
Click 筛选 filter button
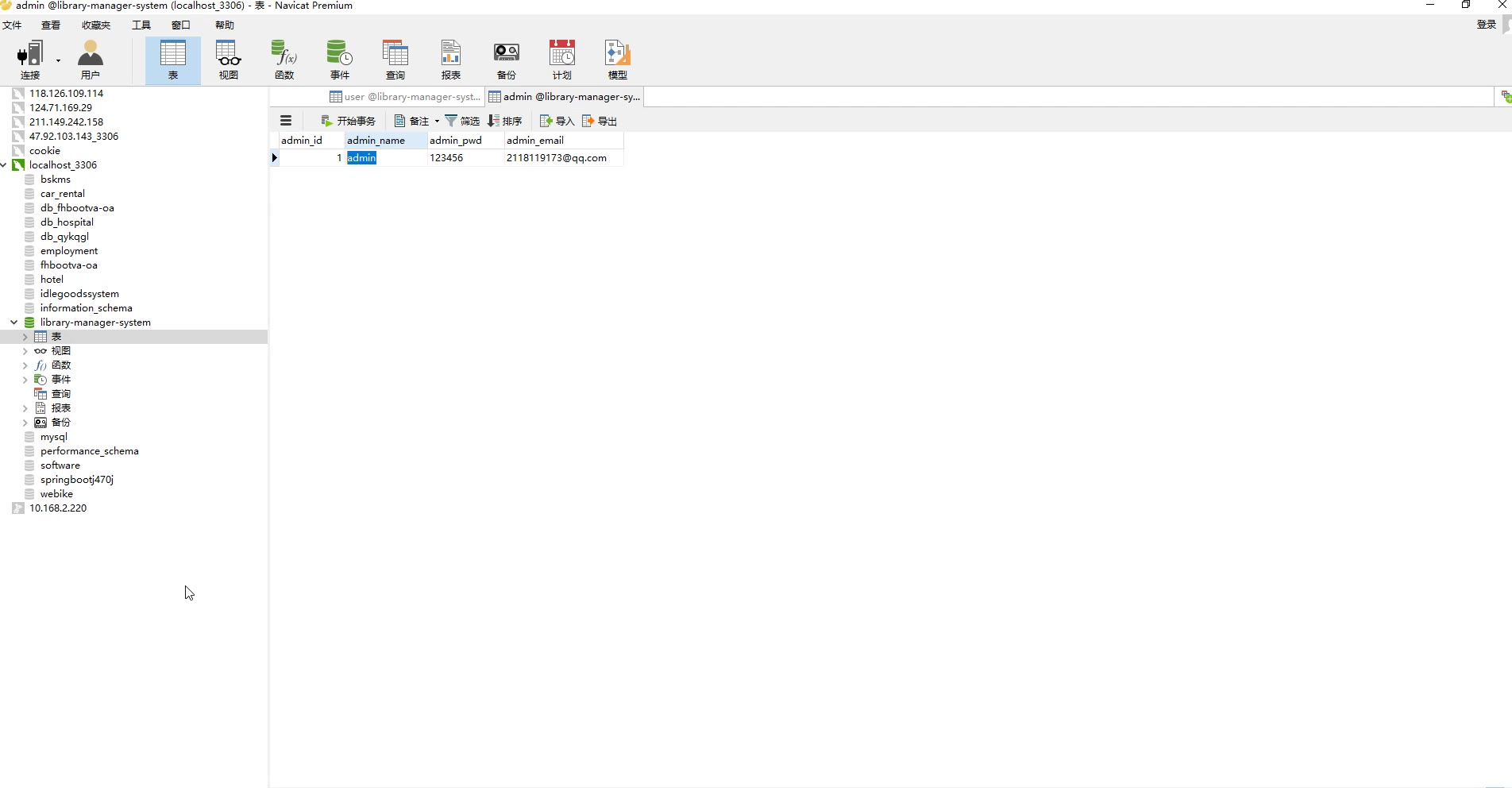coord(462,121)
